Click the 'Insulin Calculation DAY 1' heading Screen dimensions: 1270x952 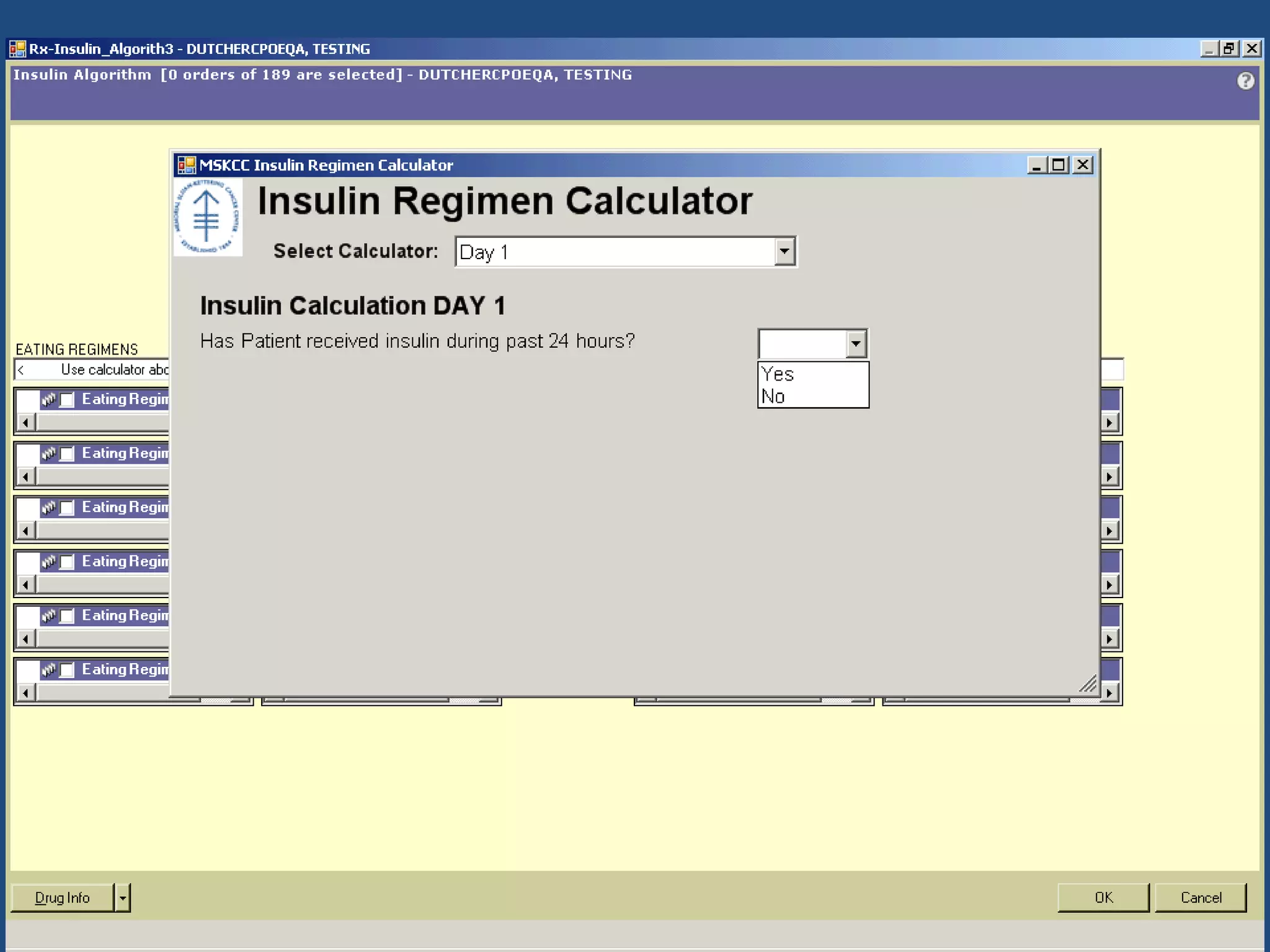tap(352, 306)
